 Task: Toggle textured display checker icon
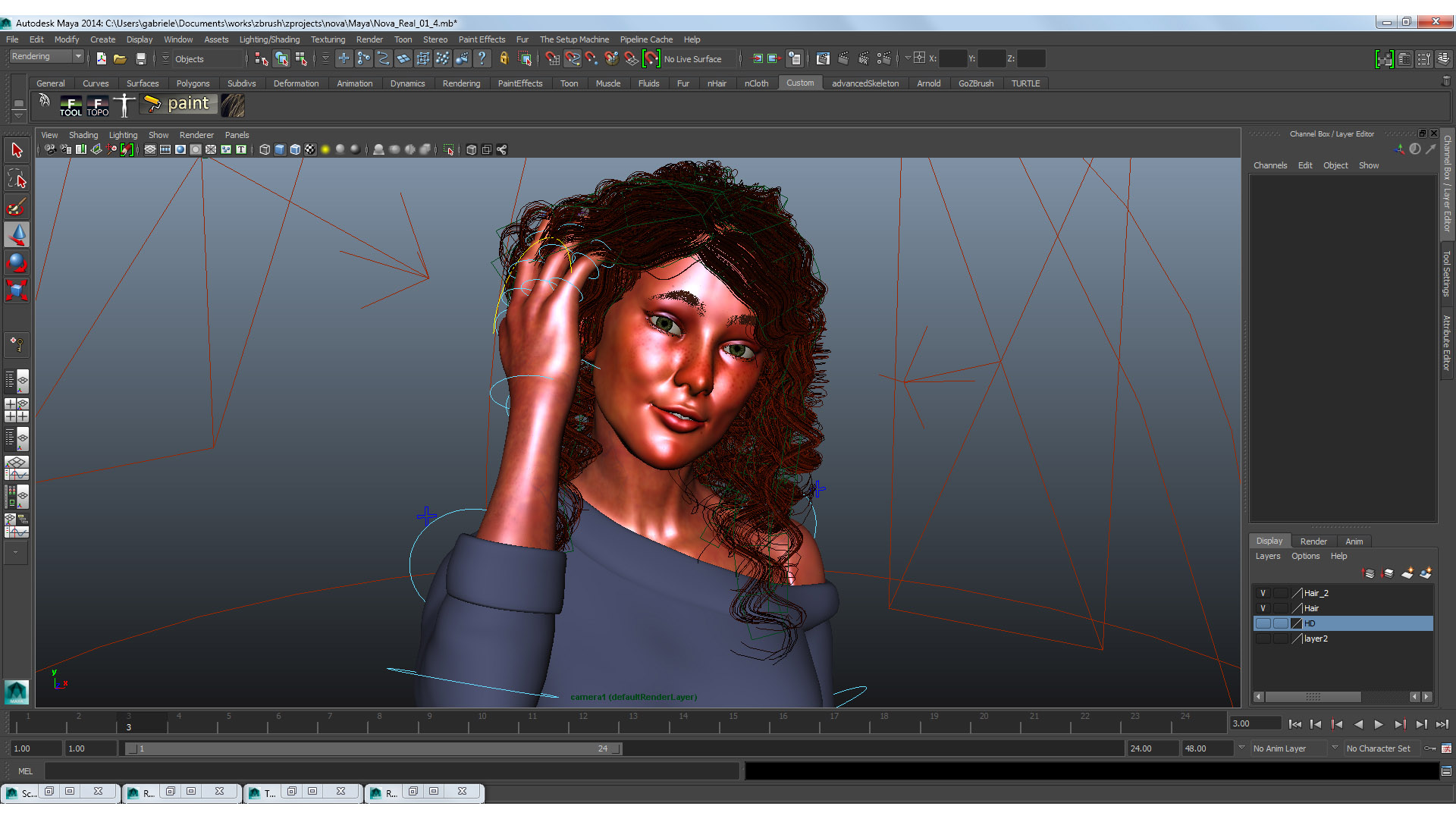coord(310,149)
